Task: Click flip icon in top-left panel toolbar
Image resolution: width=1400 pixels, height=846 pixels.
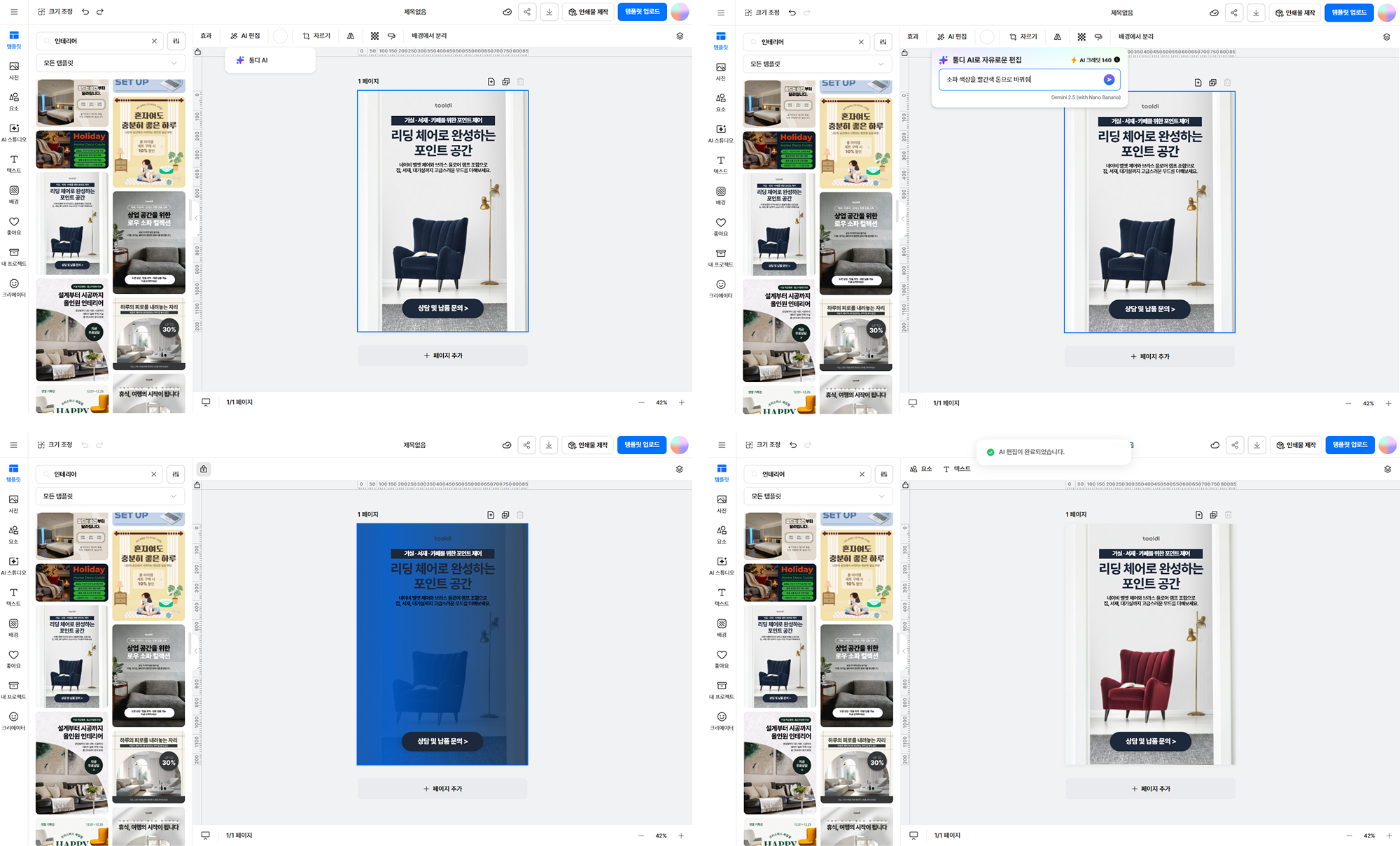Action: coord(351,36)
